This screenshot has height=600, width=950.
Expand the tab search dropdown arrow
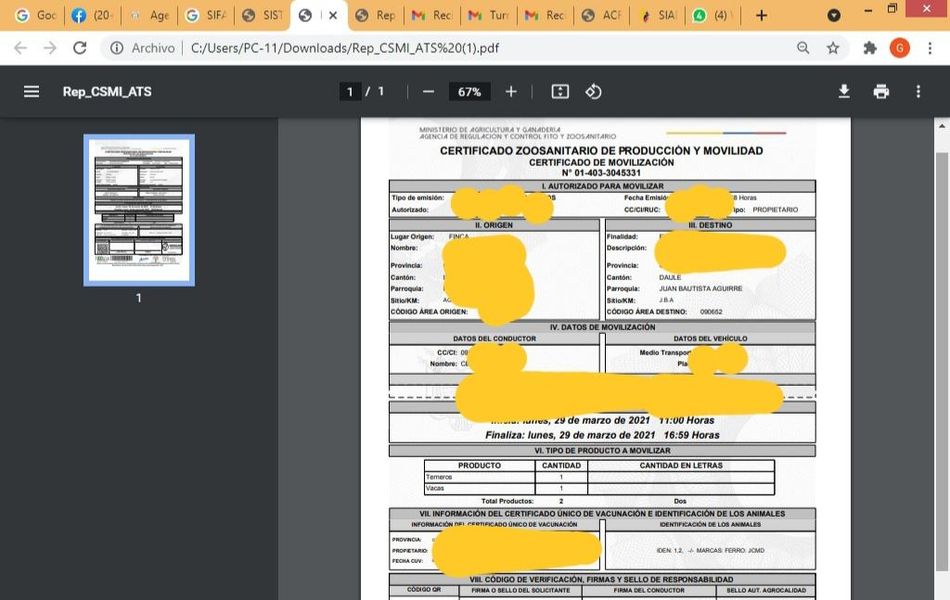coord(834,15)
